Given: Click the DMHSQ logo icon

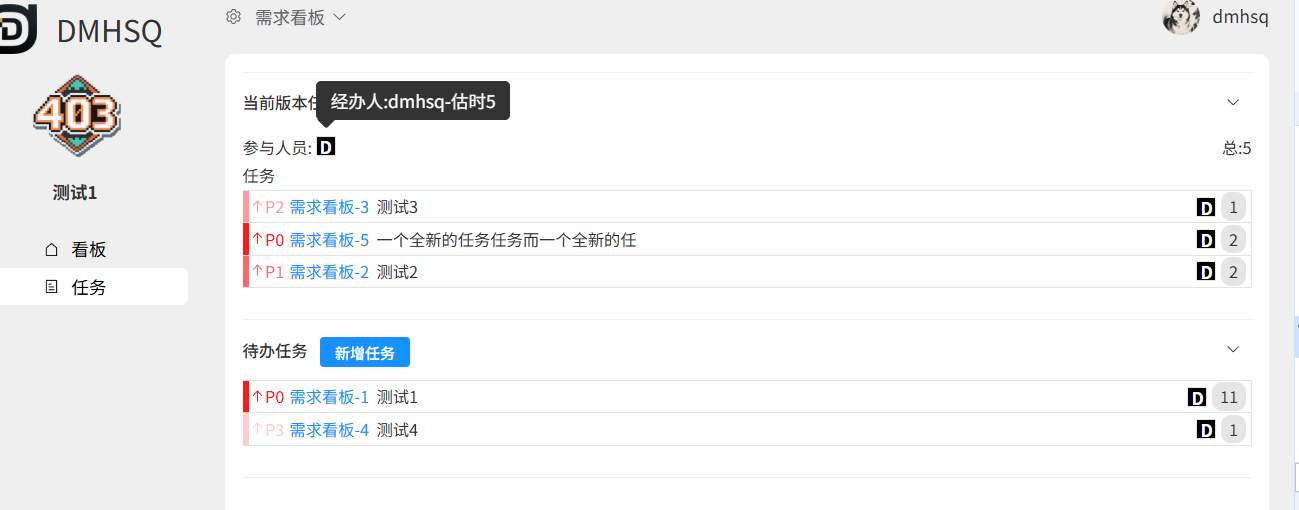Looking at the screenshot, I should (x=17, y=27).
